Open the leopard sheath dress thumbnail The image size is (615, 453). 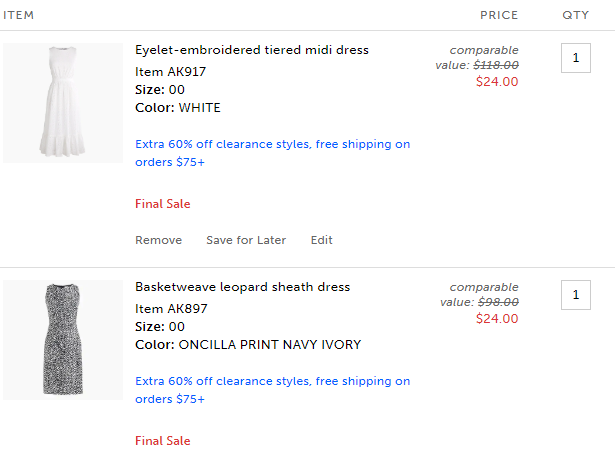pos(63,340)
